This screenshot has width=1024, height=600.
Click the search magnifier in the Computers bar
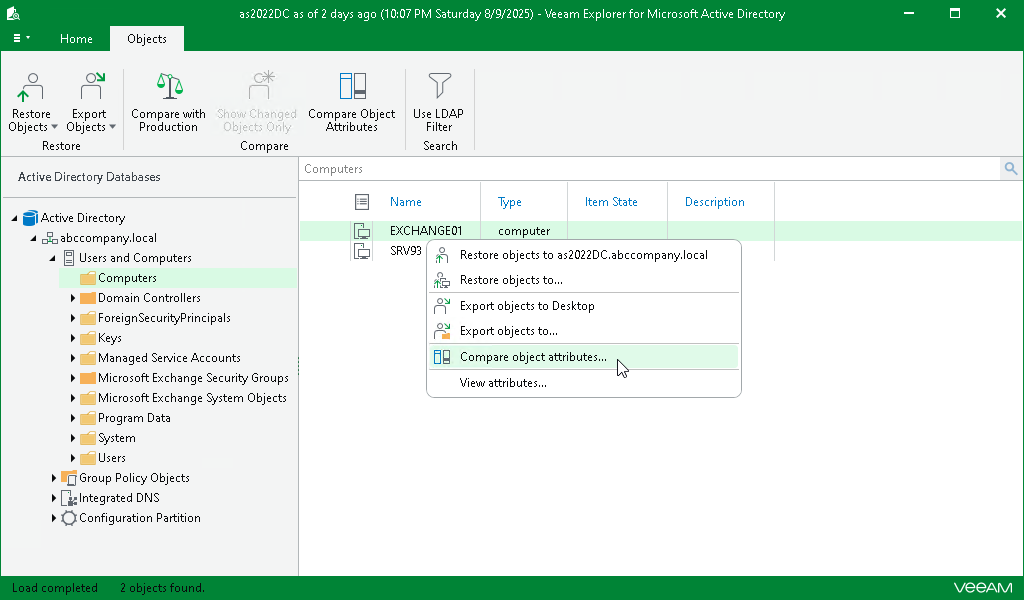(1011, 168)
